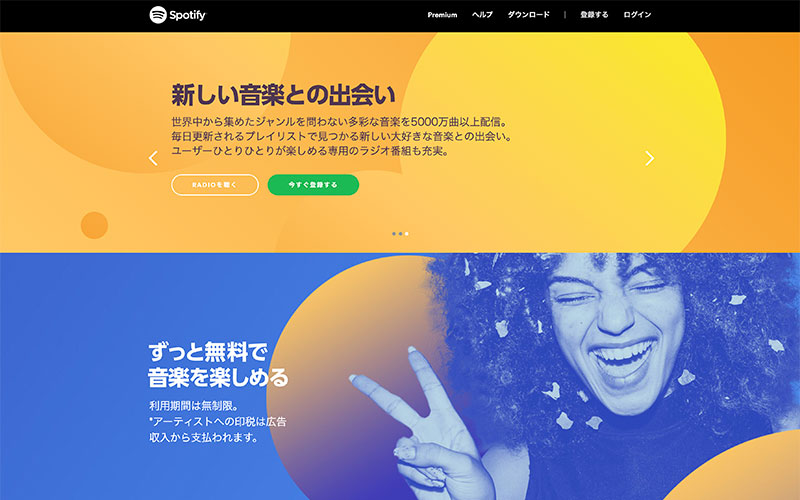
Task: Select the first blue carousel dot
Action: click(x=394, y=234)
